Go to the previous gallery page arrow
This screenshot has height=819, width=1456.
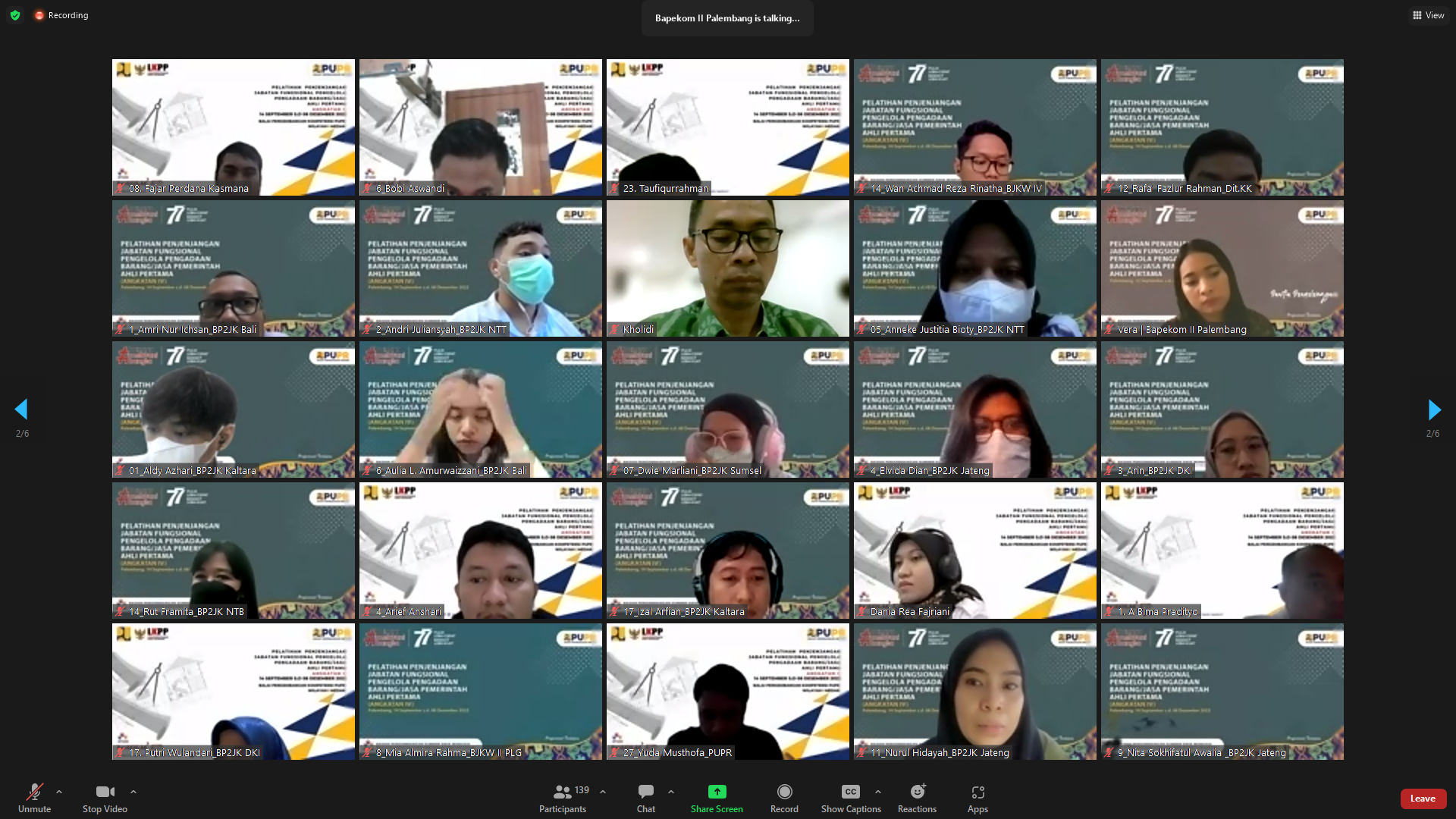pos(21,409)
